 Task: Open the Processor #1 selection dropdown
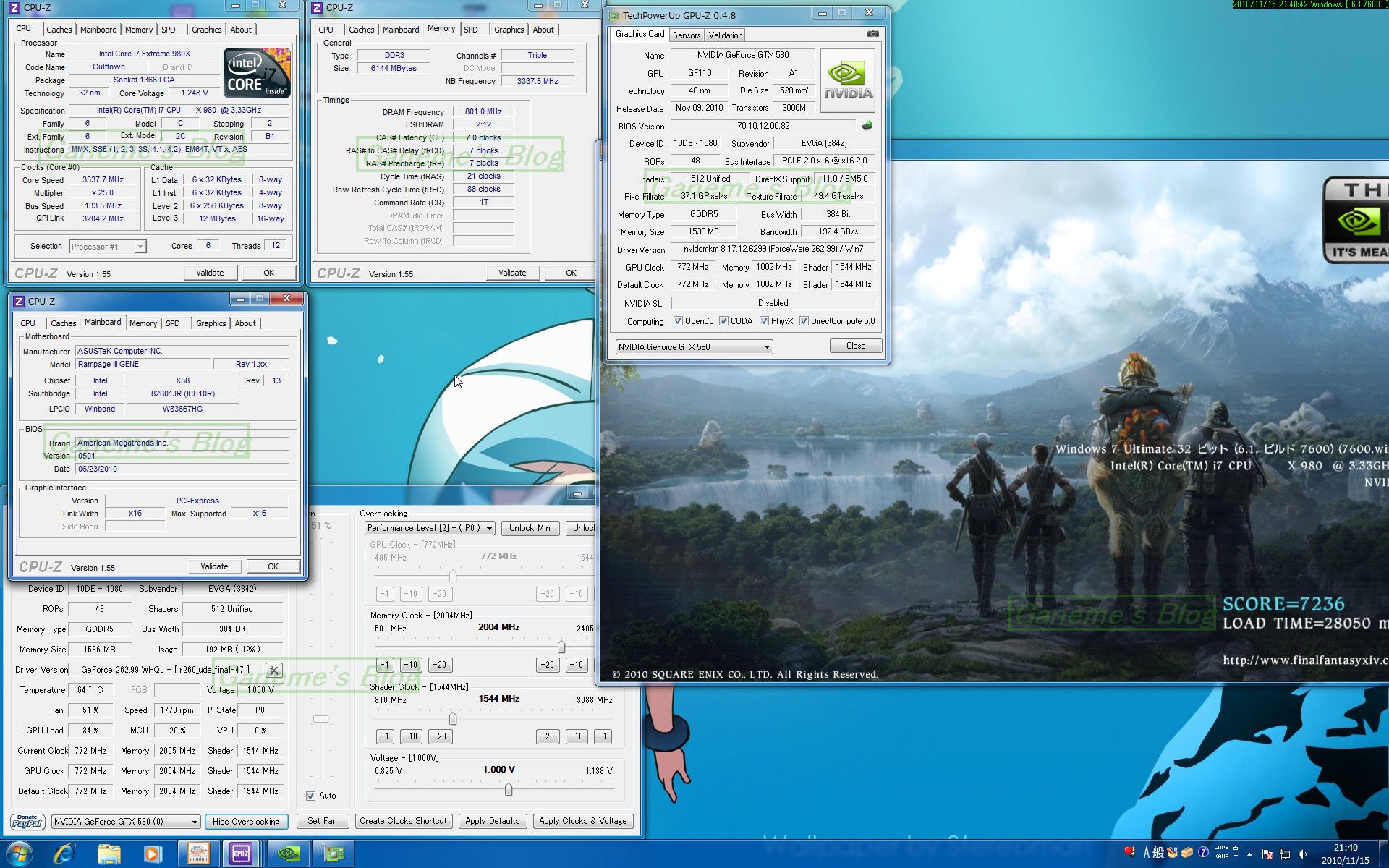pos(140,247)
